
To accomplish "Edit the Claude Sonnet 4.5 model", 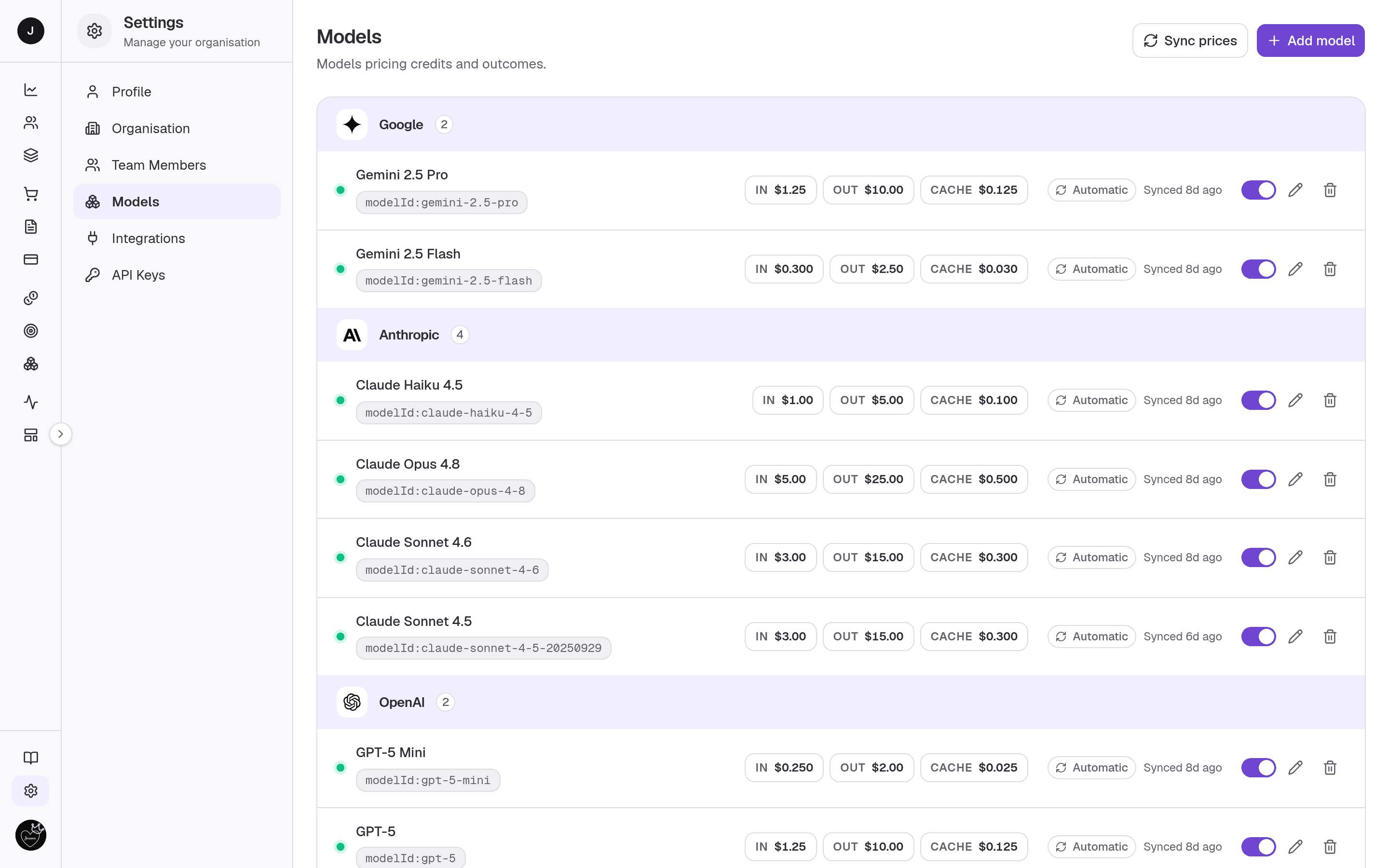I will coord(1295,637).
